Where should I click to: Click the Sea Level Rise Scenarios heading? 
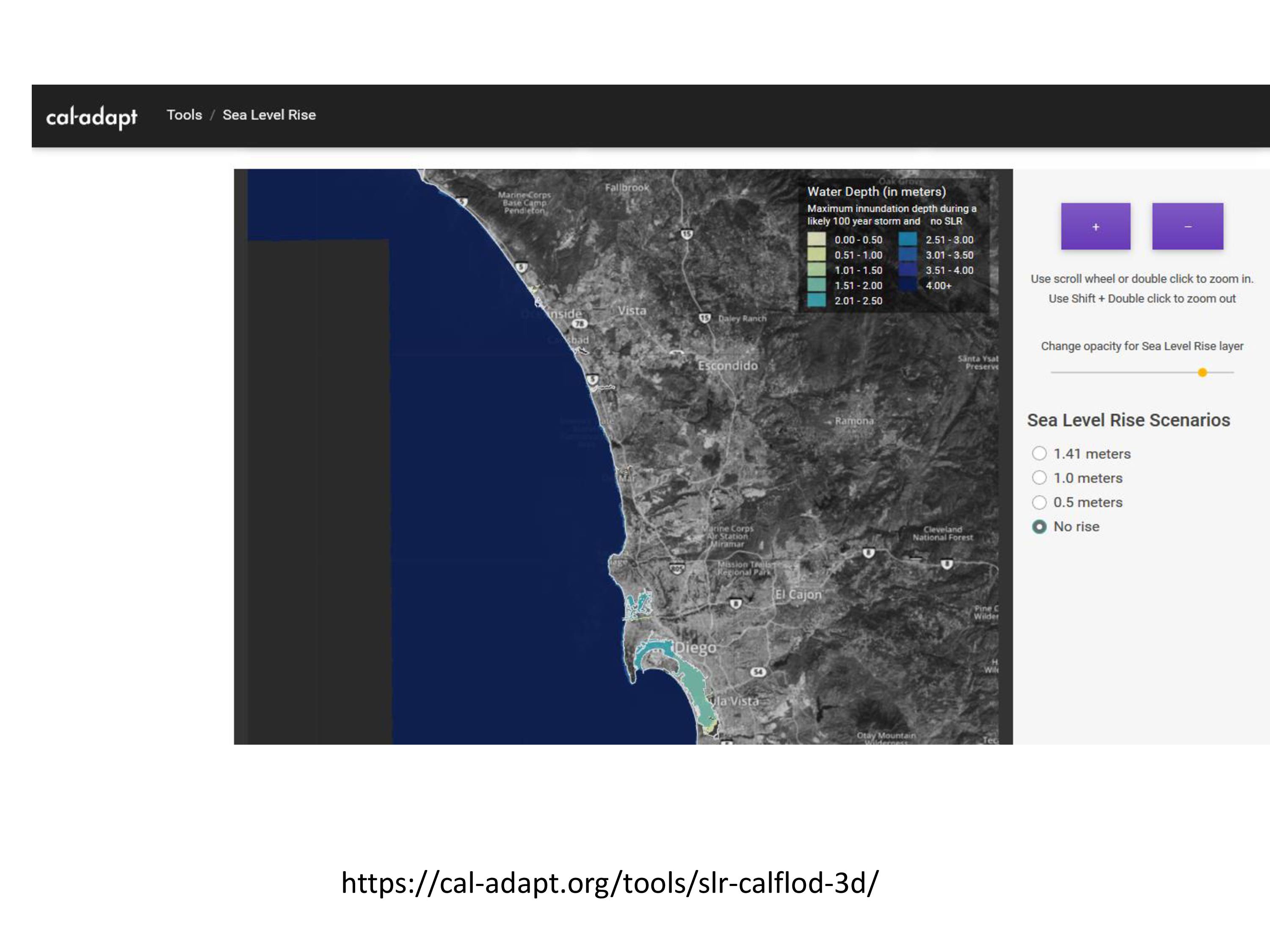[1128, 420]
